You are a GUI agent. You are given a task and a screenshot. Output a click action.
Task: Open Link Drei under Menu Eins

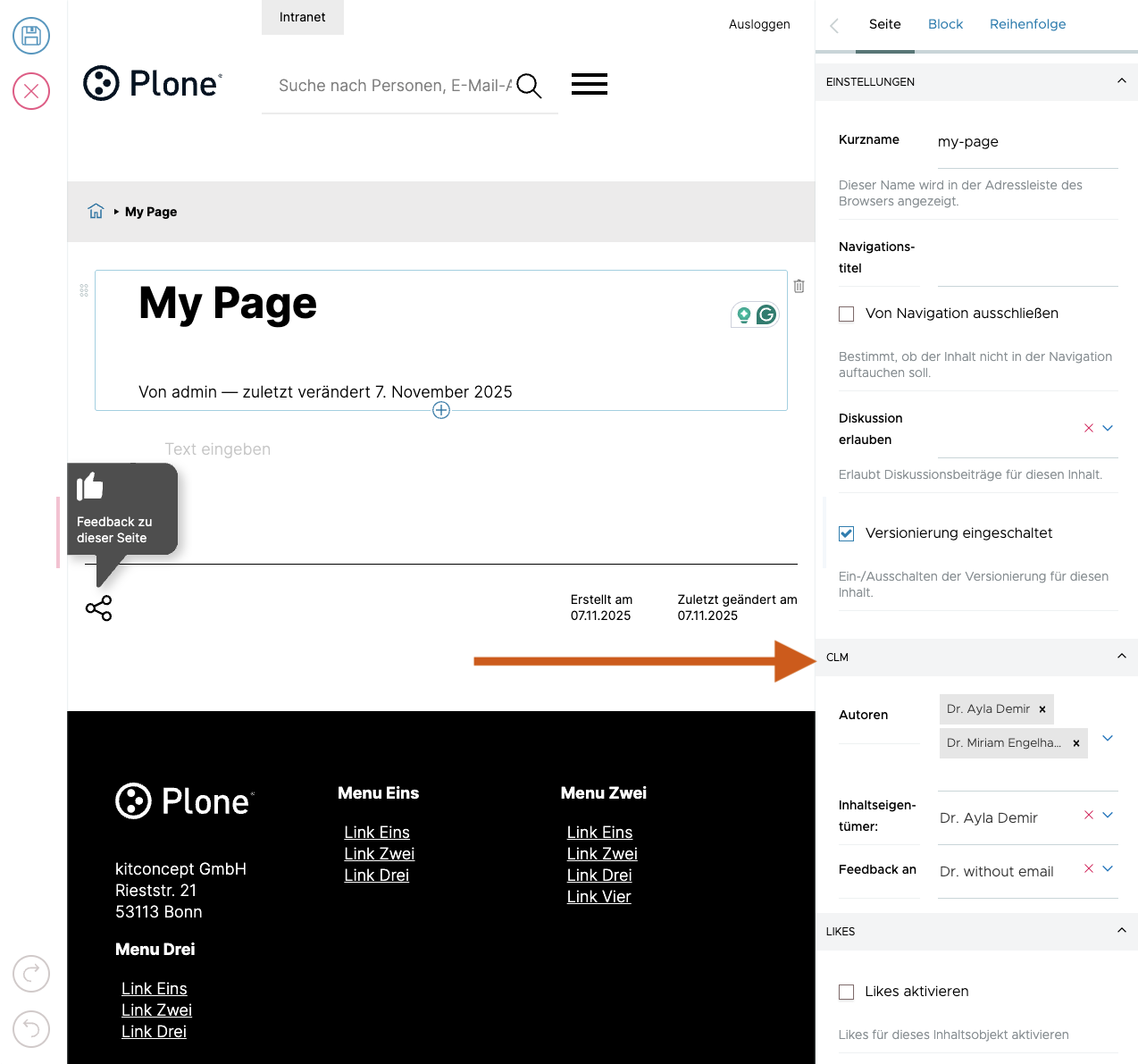click(377, 875)
